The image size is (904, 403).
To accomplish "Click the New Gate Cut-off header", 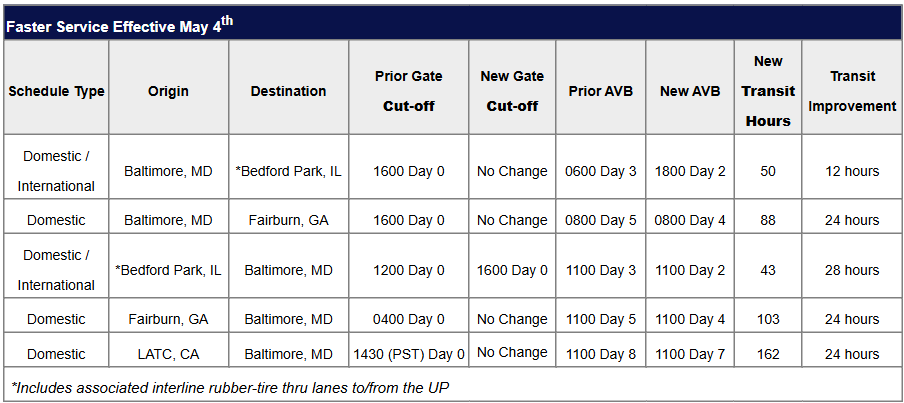I will (x=512, y=91).
